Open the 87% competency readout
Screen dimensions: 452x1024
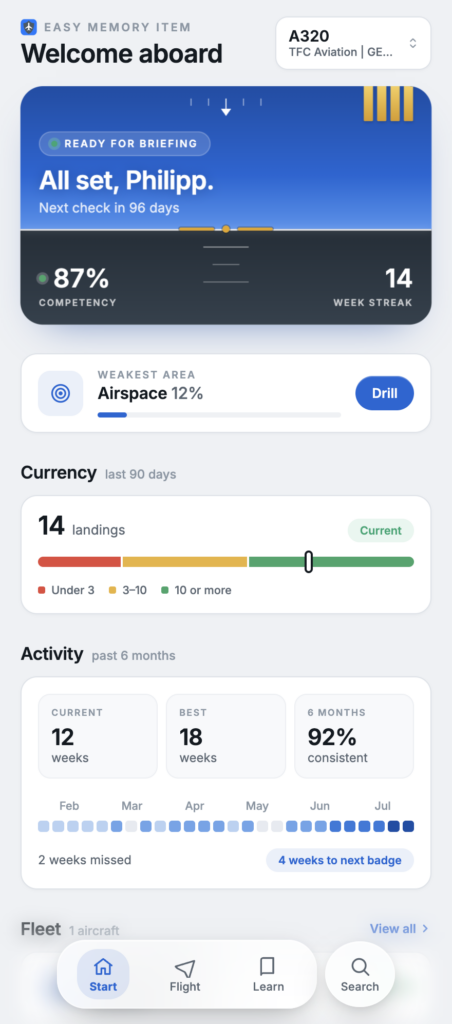click(x=77, y=285)
